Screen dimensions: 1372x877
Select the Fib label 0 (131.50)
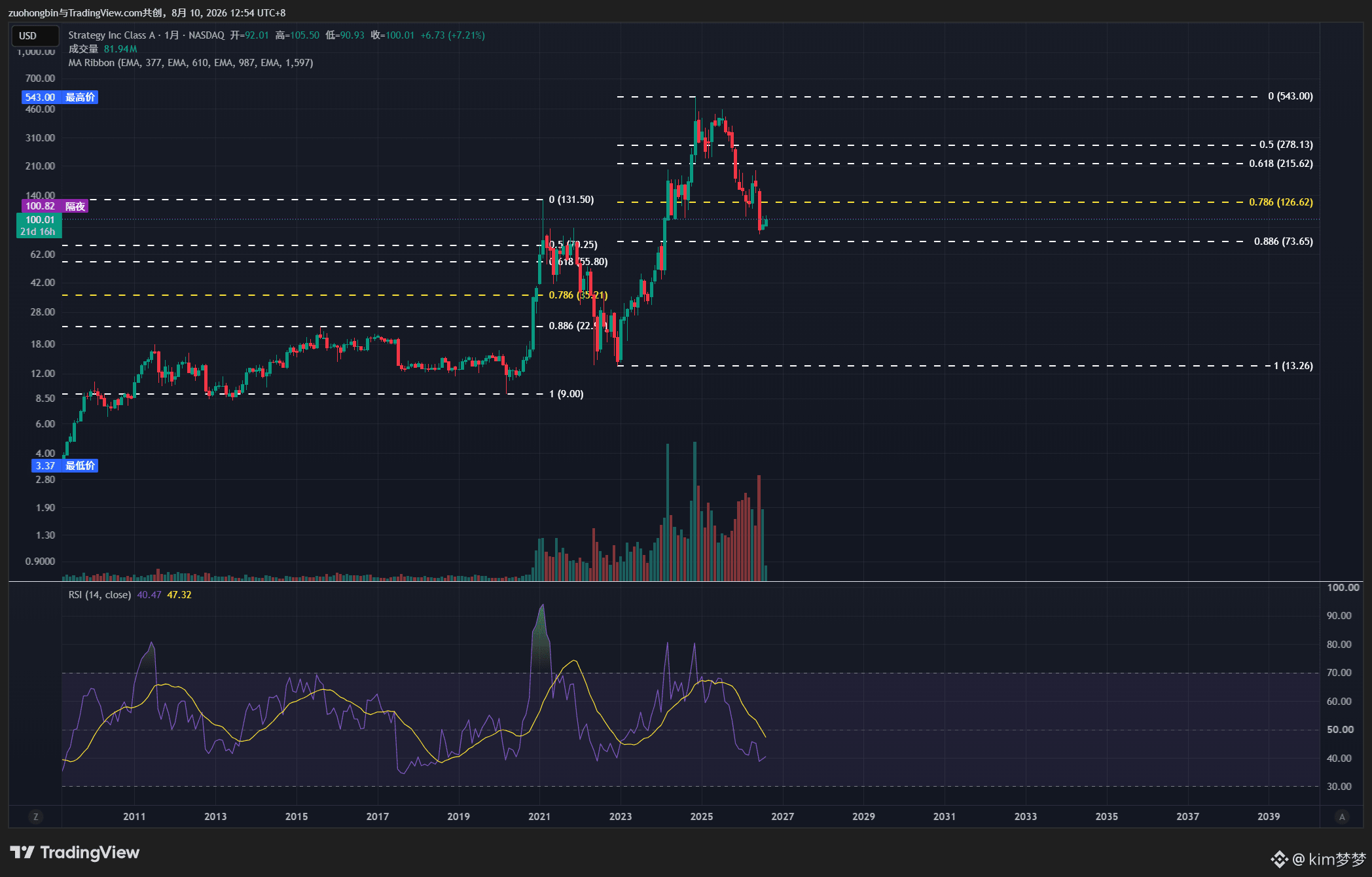(571, 200)
